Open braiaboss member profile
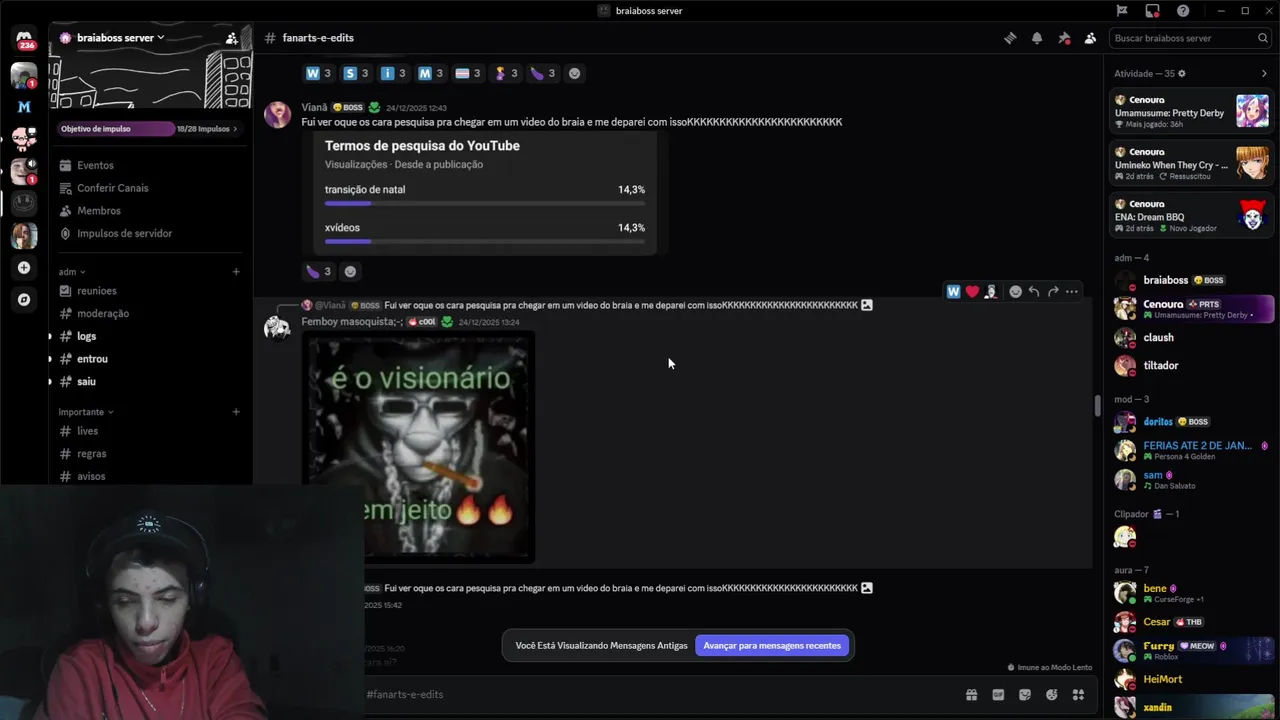 pyautogui.click(x=1191, y=280)
